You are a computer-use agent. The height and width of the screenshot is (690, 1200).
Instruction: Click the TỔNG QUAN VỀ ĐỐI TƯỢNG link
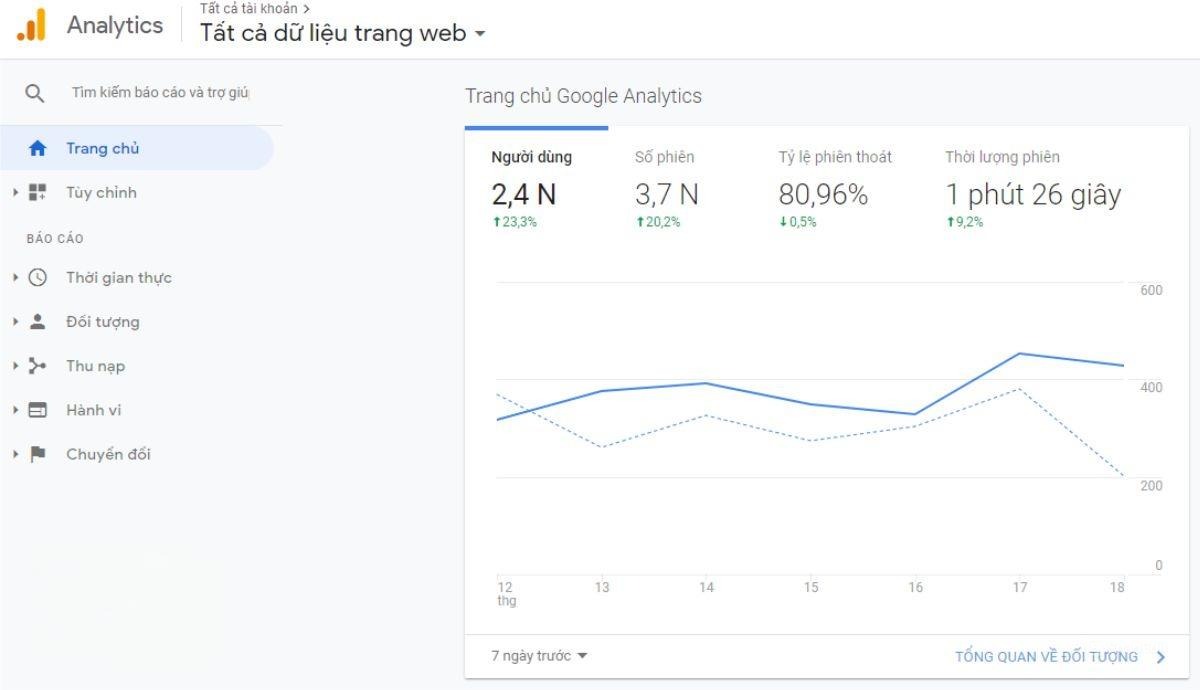1046,657
